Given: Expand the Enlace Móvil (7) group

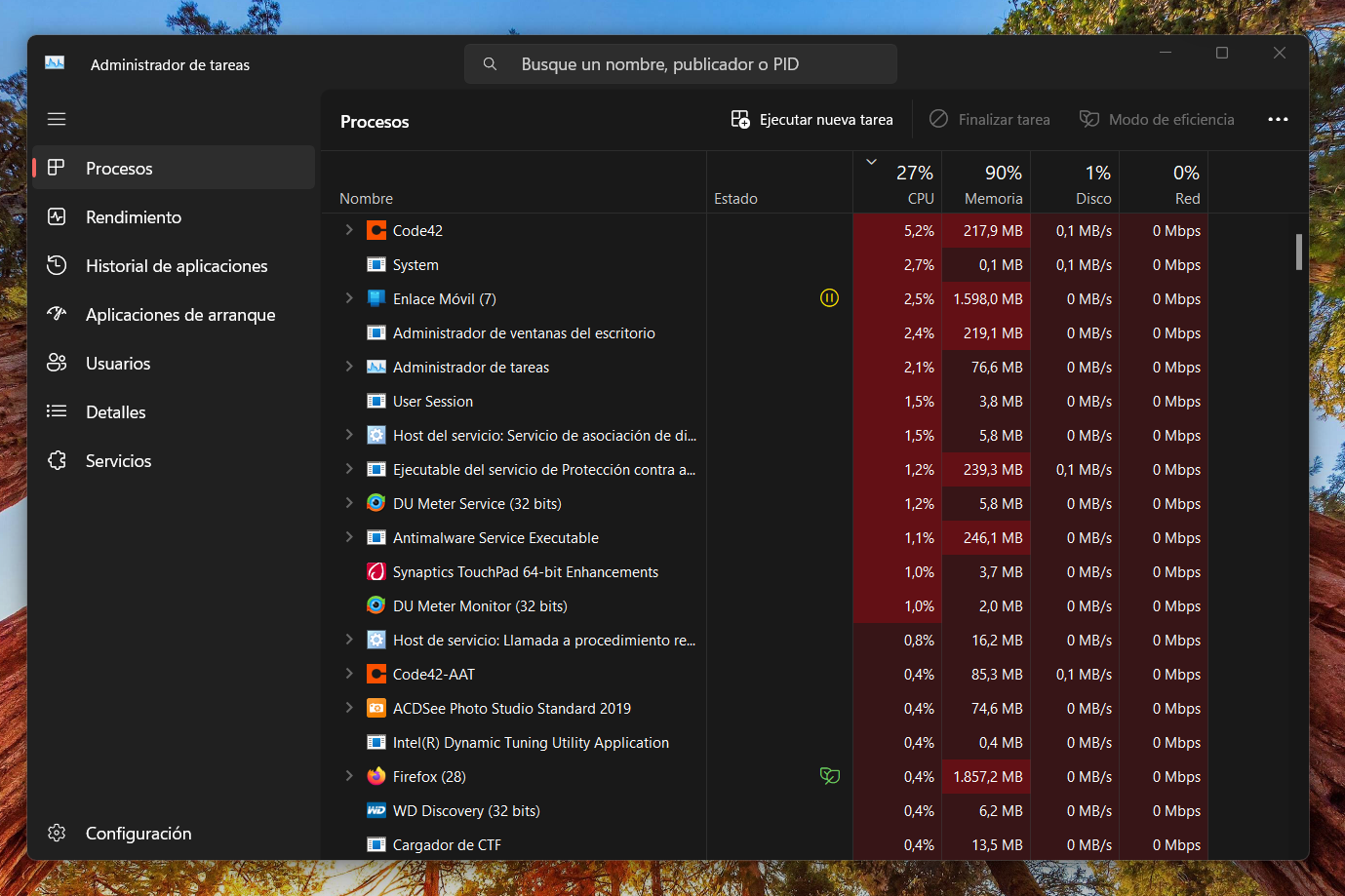Looking at the screenshot, I should coord(349,298).
